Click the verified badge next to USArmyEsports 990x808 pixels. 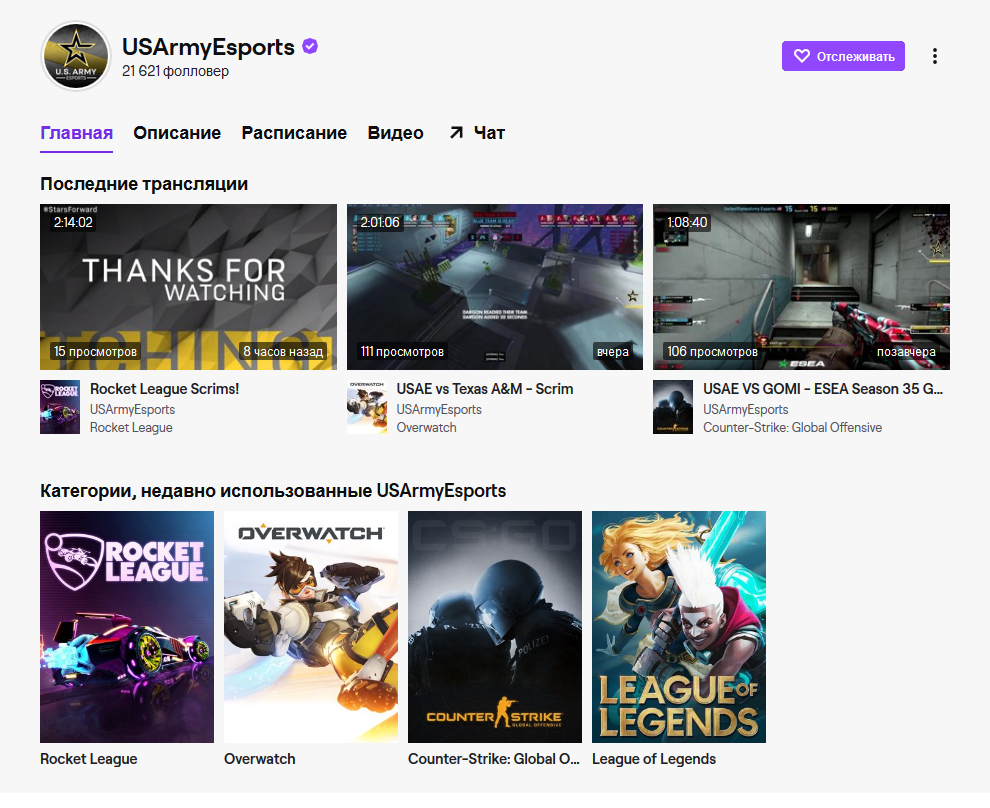pos(310,46)
